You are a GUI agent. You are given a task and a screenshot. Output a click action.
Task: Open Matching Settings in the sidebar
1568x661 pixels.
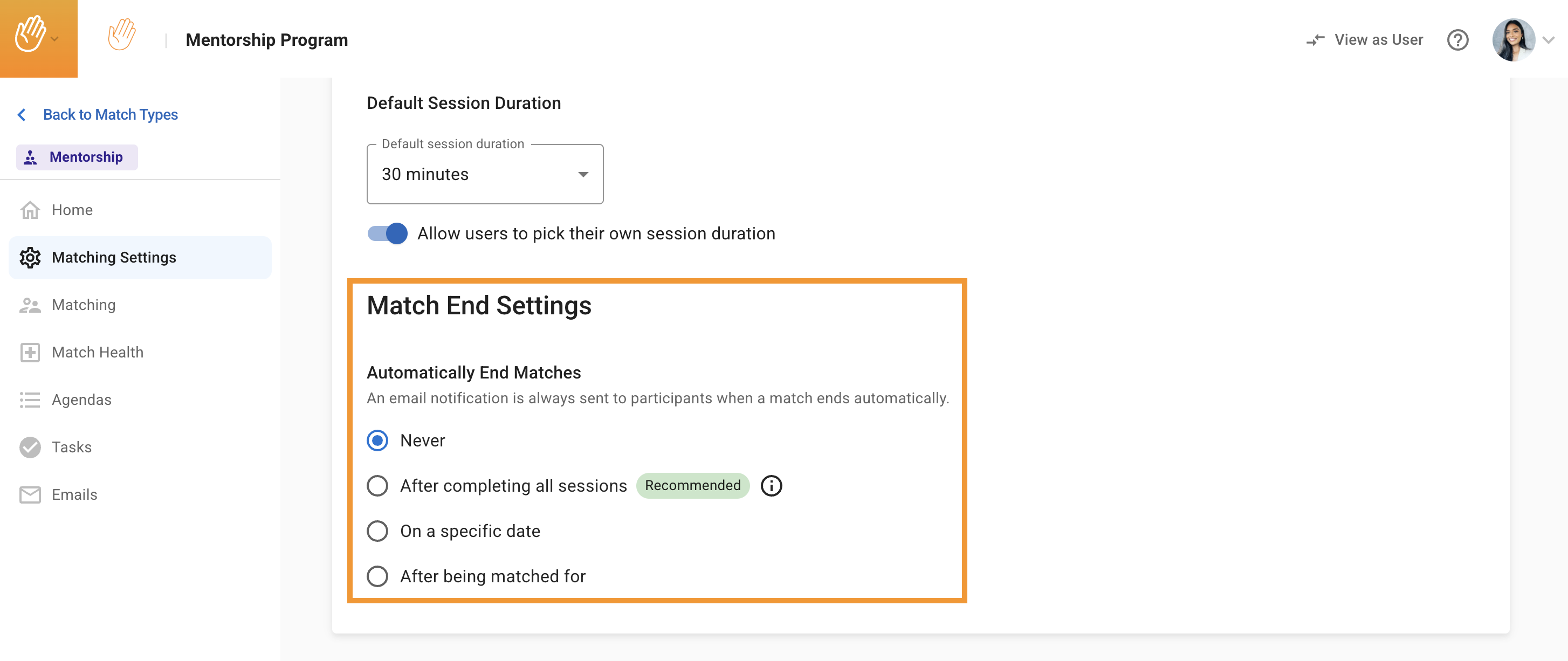[x=114, y=258]
